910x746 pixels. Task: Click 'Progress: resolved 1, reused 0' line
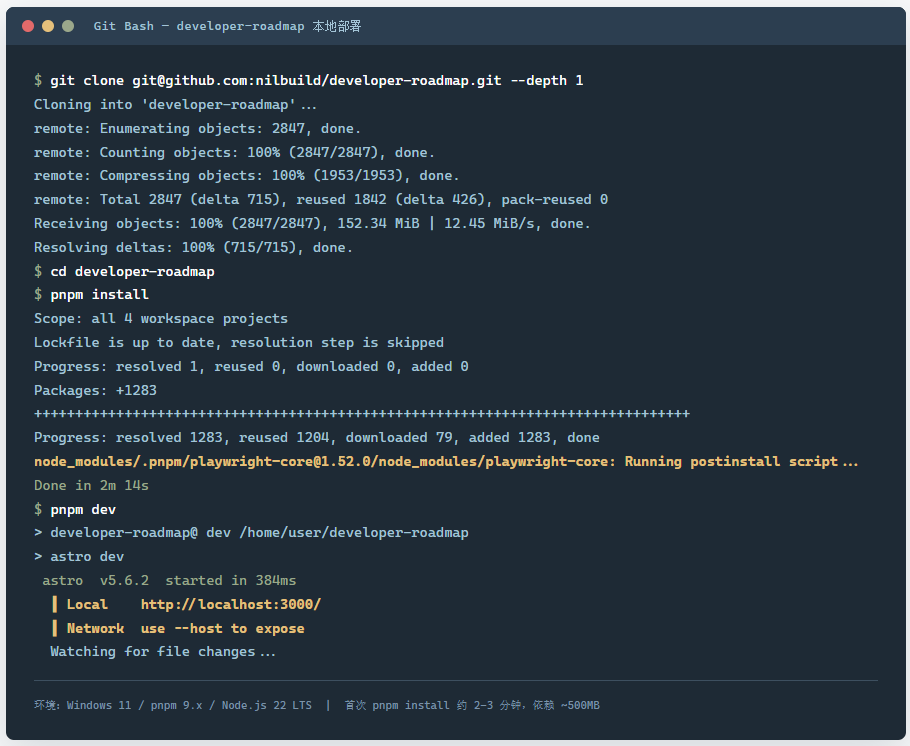251,366
